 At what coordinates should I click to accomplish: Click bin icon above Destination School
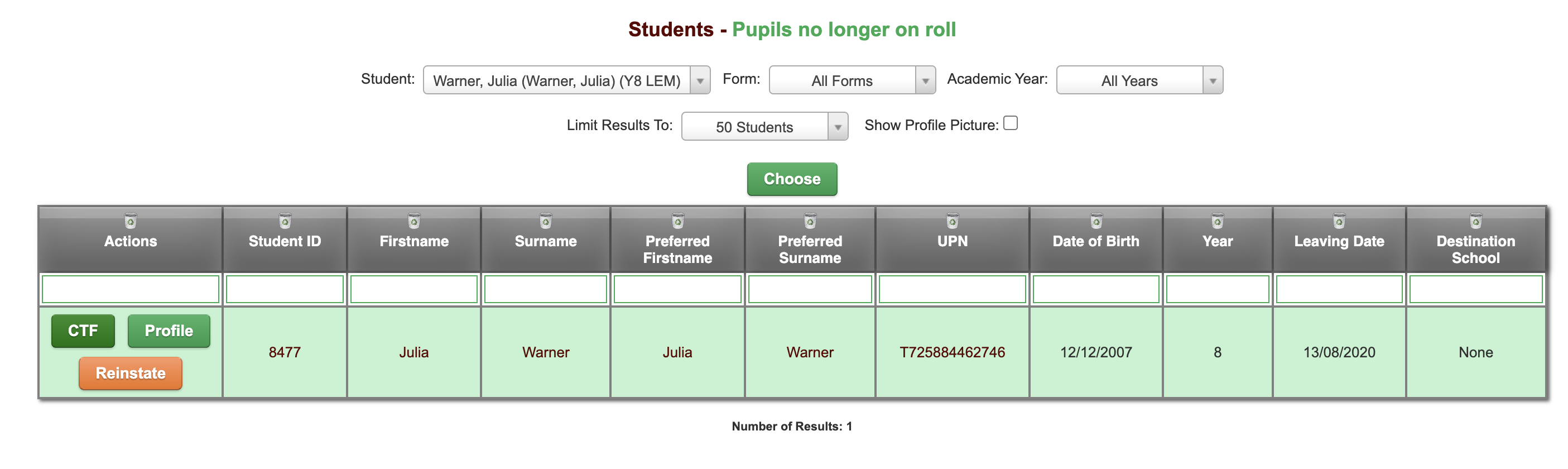point(1475,221)
